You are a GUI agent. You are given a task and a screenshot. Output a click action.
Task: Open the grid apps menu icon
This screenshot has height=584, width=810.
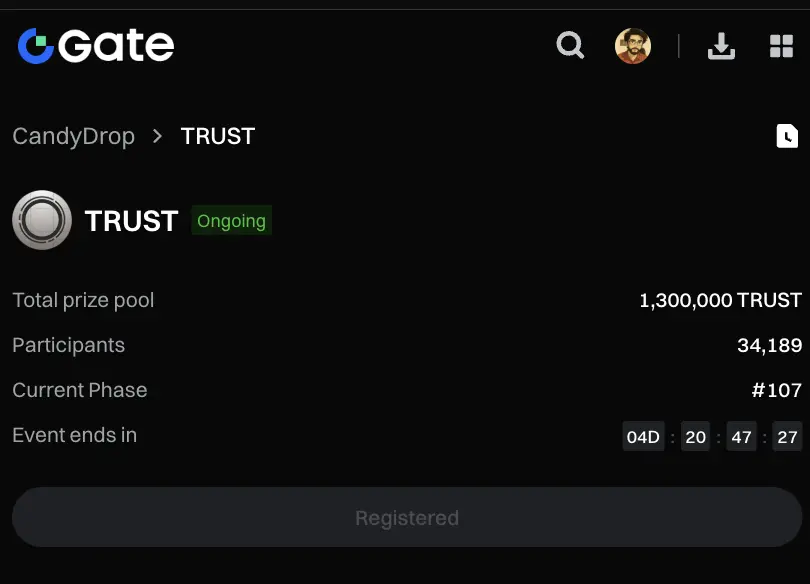point(781,46)
